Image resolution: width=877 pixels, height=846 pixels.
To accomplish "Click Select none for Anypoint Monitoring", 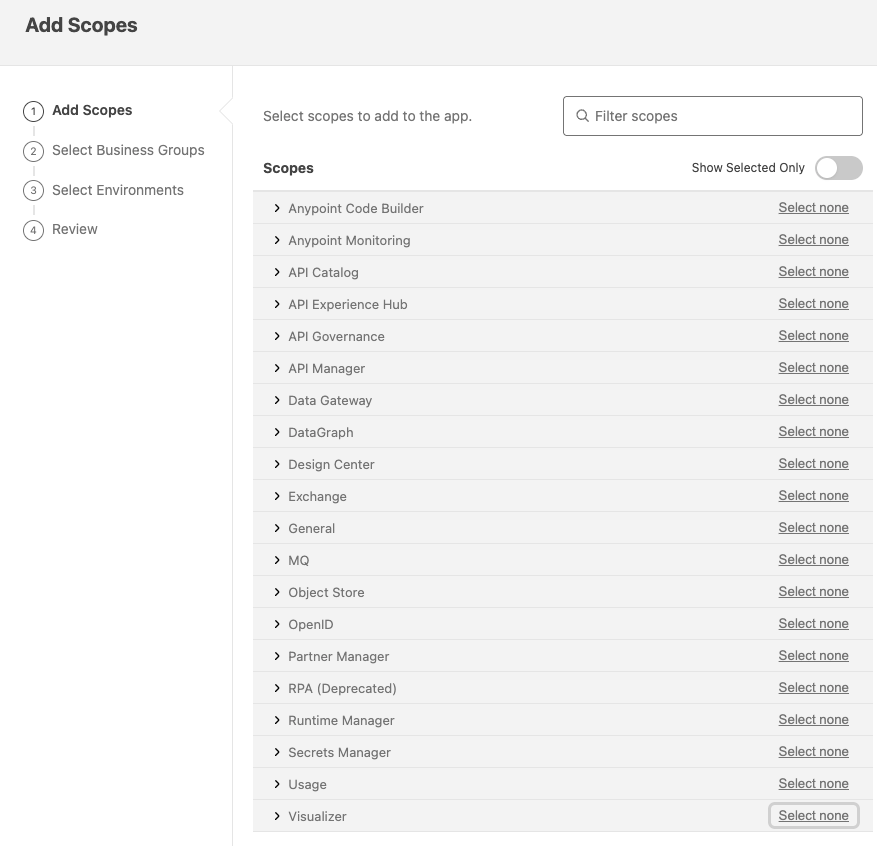I will pos(813,240).
